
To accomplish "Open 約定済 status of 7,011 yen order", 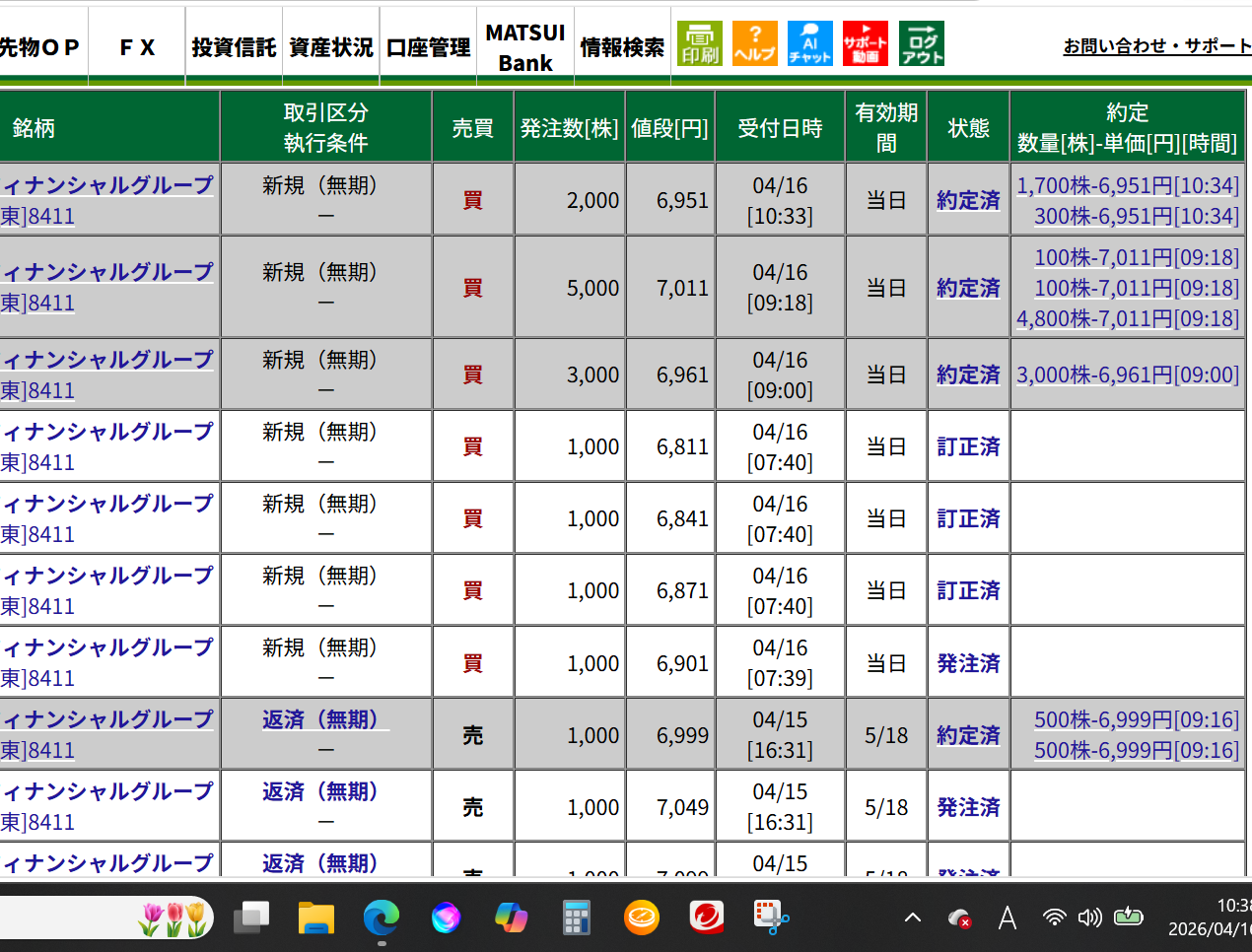I will pyautogui.click(x=968, y=288).
